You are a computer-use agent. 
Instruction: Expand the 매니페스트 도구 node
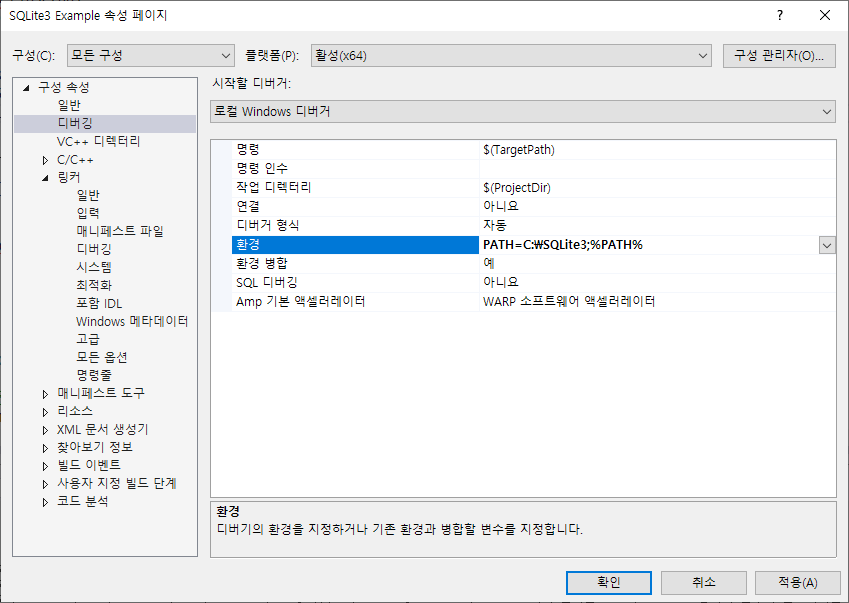tap(45, 394)
